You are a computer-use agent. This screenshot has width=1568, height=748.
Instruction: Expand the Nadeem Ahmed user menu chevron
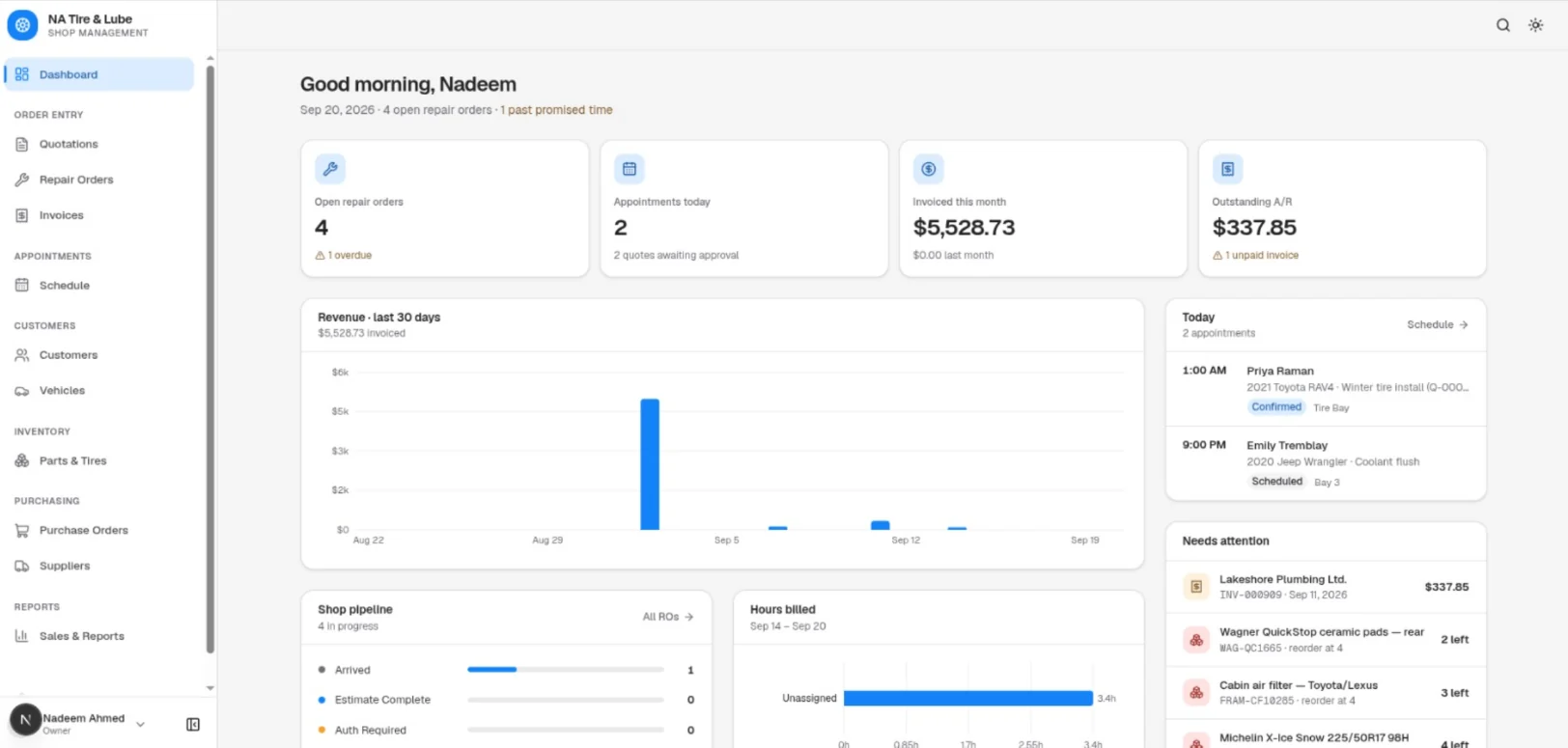coord(141,724)
